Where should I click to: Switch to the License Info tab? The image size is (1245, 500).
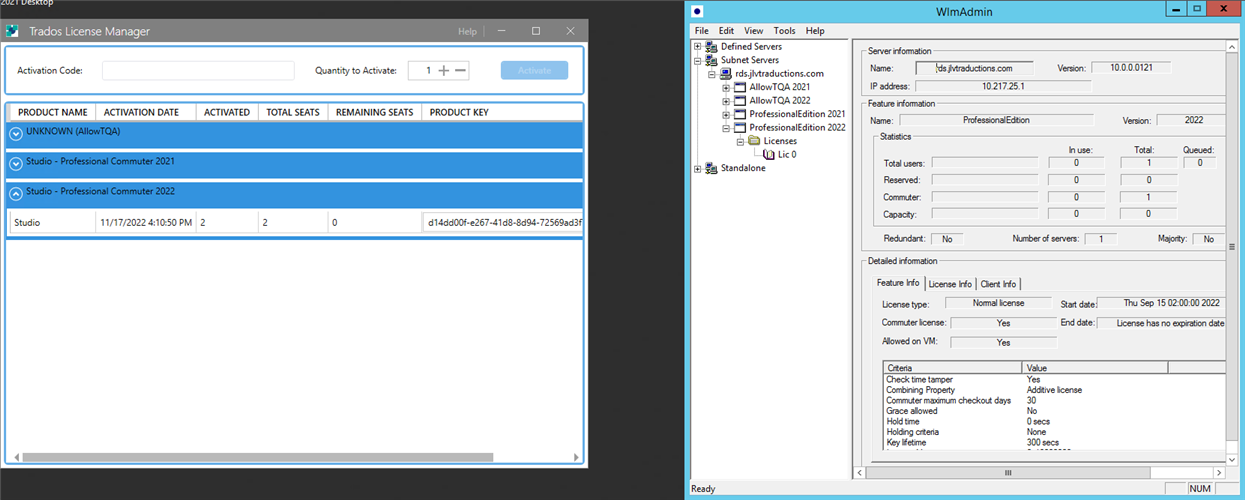[x=950, y=284]
